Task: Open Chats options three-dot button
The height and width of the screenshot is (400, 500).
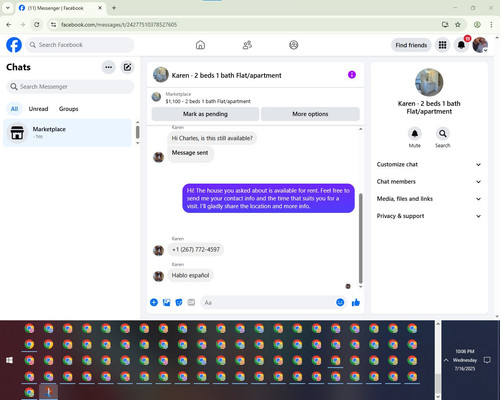Action: 108,67
